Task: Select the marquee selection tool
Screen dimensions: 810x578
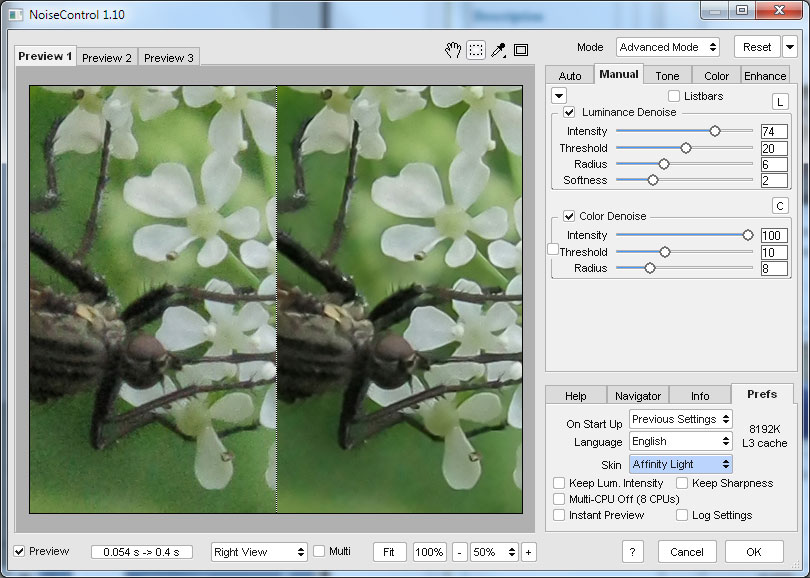Action: click(x=476, y=50)
